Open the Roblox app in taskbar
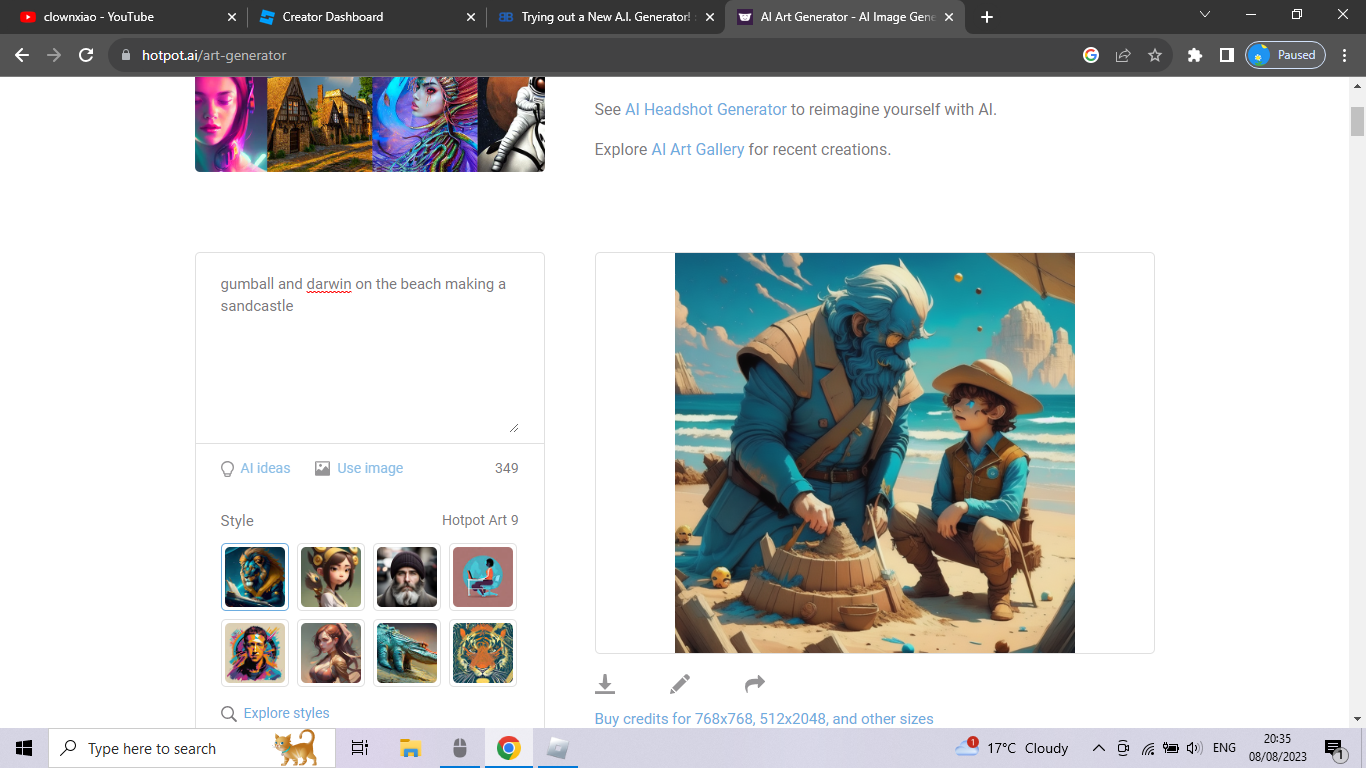This screenshot has height=768, width=1366. coord(558,748)
